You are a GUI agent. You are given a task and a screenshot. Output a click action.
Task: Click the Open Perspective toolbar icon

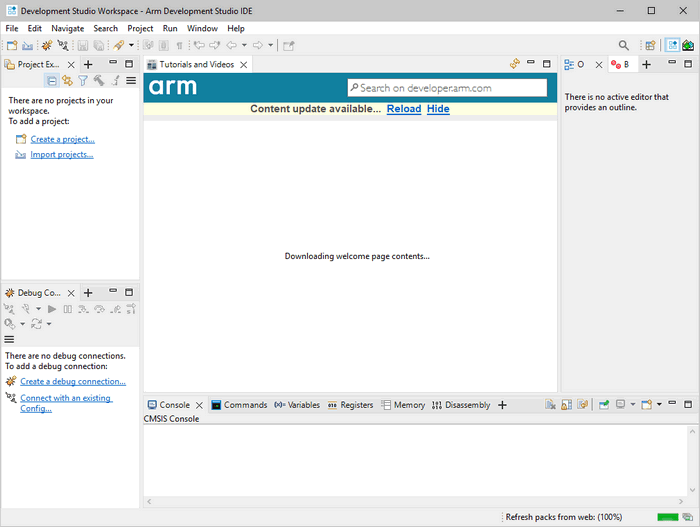[x=650, y=45]
